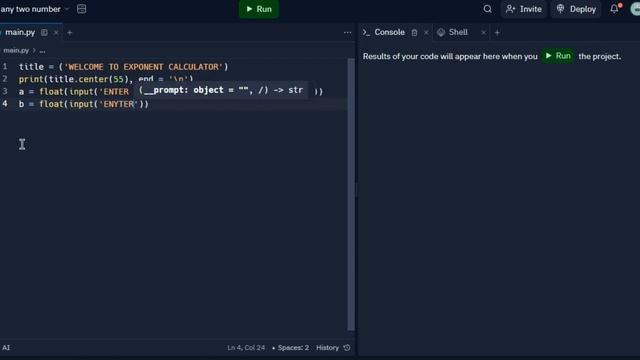Viewport: 640px width, 360px height.
Task: Close the main.py tab
Action: [56, 32]
